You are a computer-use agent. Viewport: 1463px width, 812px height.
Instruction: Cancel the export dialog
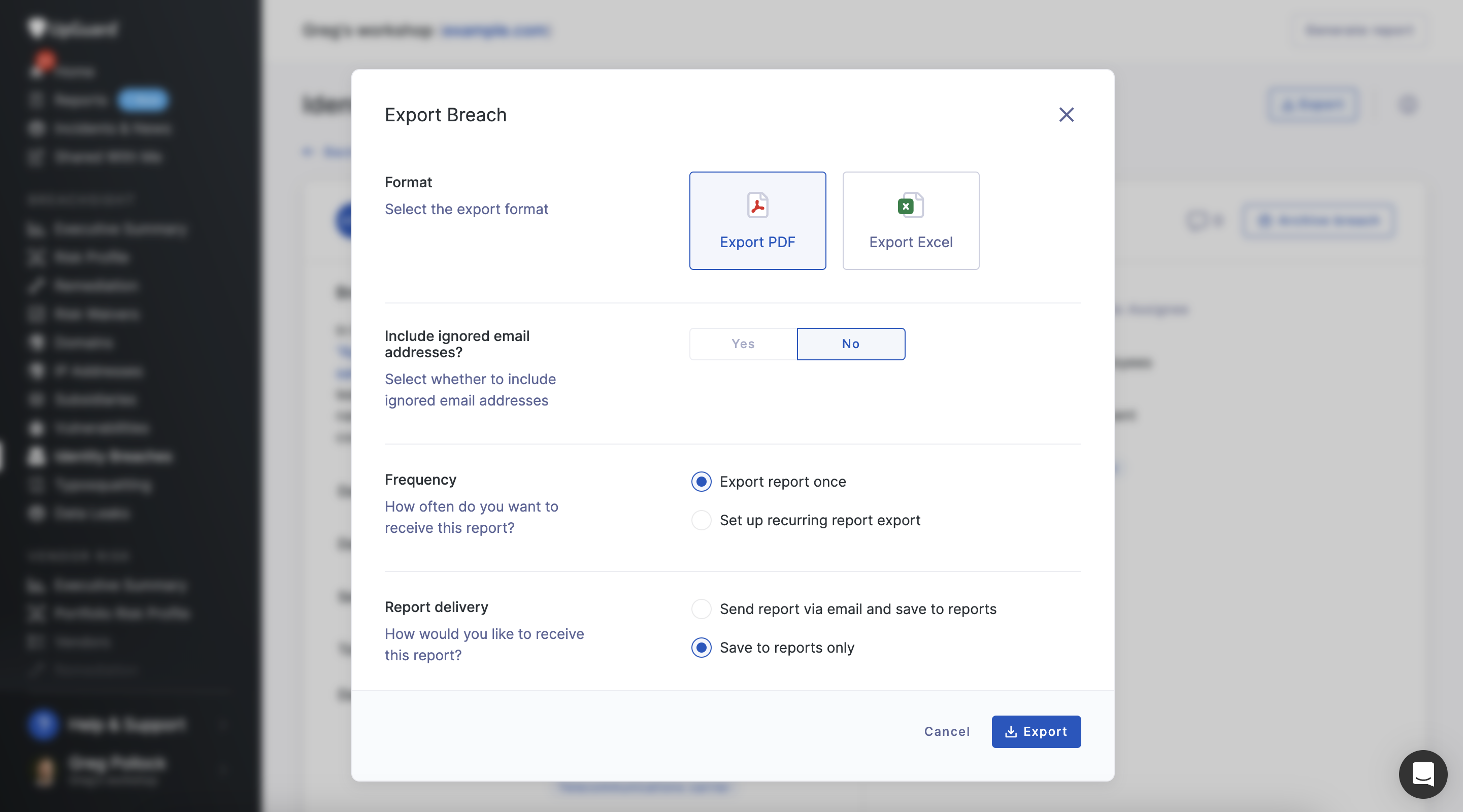click(x=947, y=731)
